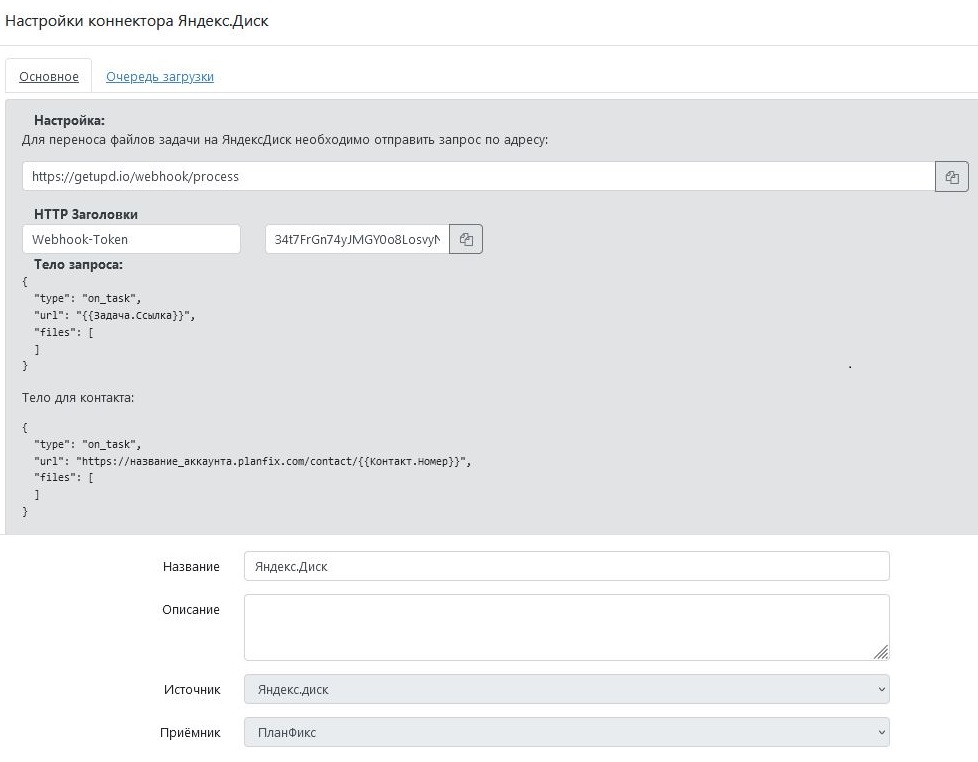Copy the webhook URL with the copy icon
The height and width of the screenshot is (762, 978).
click(951, 176)
